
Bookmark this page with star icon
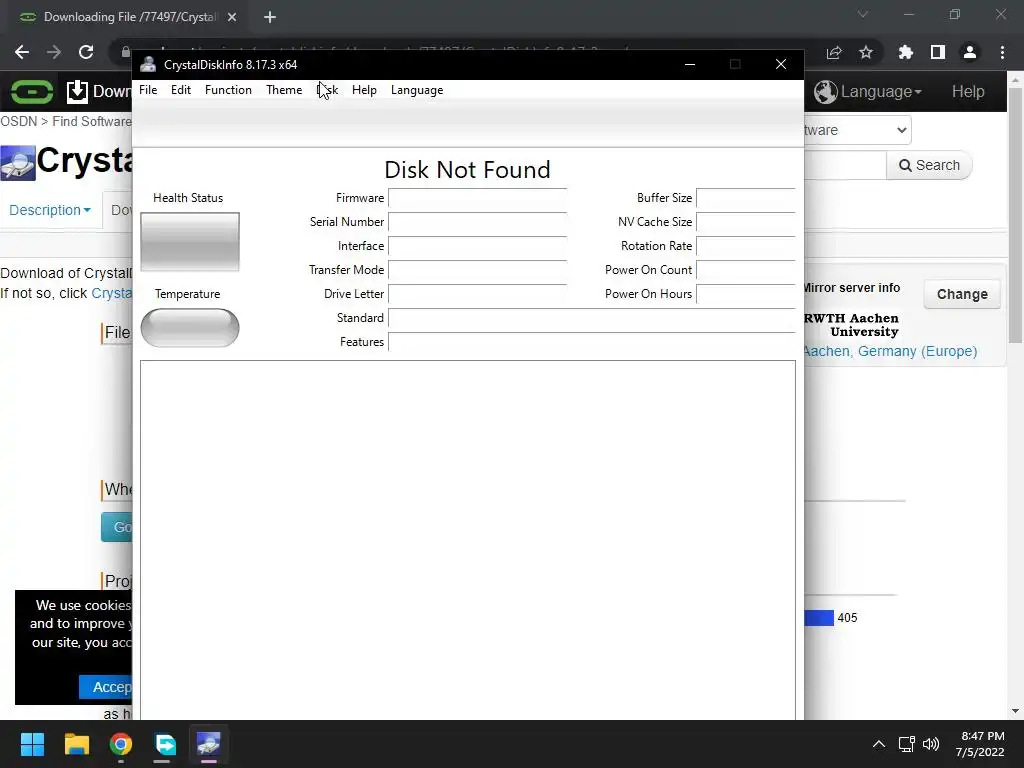click(x=866, y=52)
